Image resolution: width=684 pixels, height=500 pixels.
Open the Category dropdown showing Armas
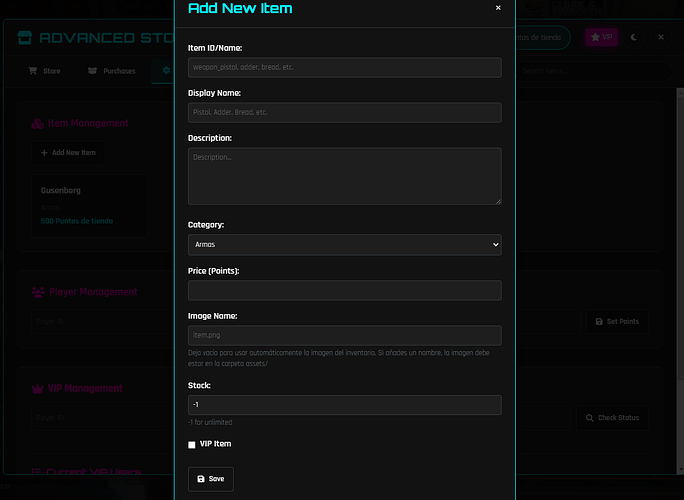point(345,245)
